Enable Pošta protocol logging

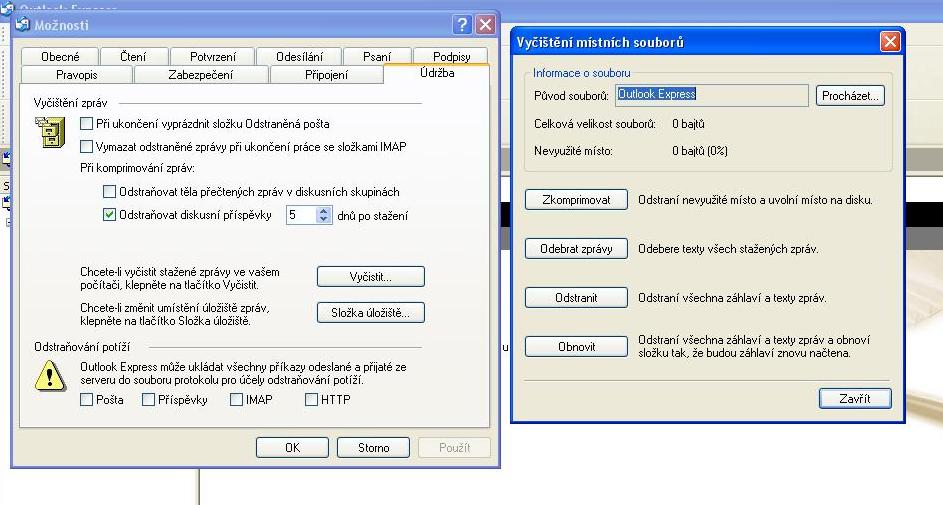[x=87, y=399]
